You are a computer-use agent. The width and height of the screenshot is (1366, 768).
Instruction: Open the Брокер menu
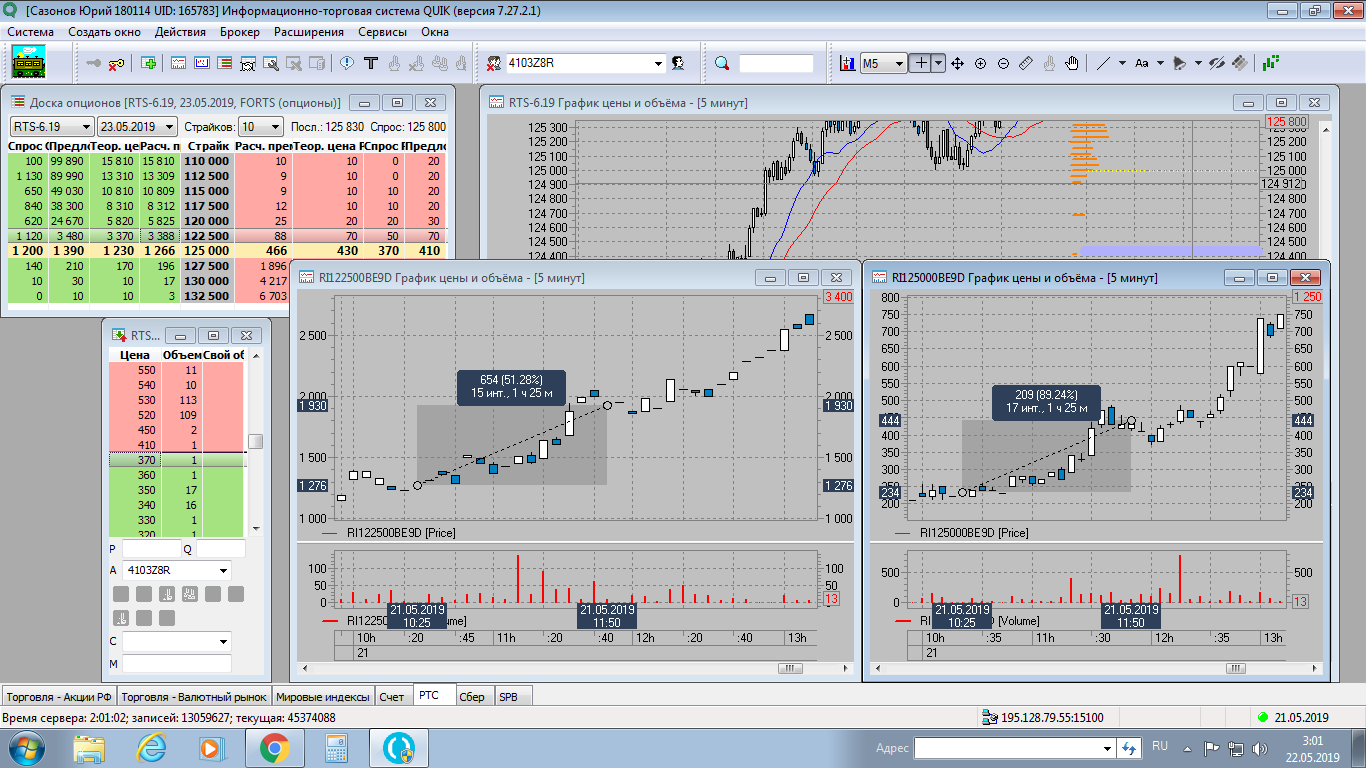coord(240,32)
